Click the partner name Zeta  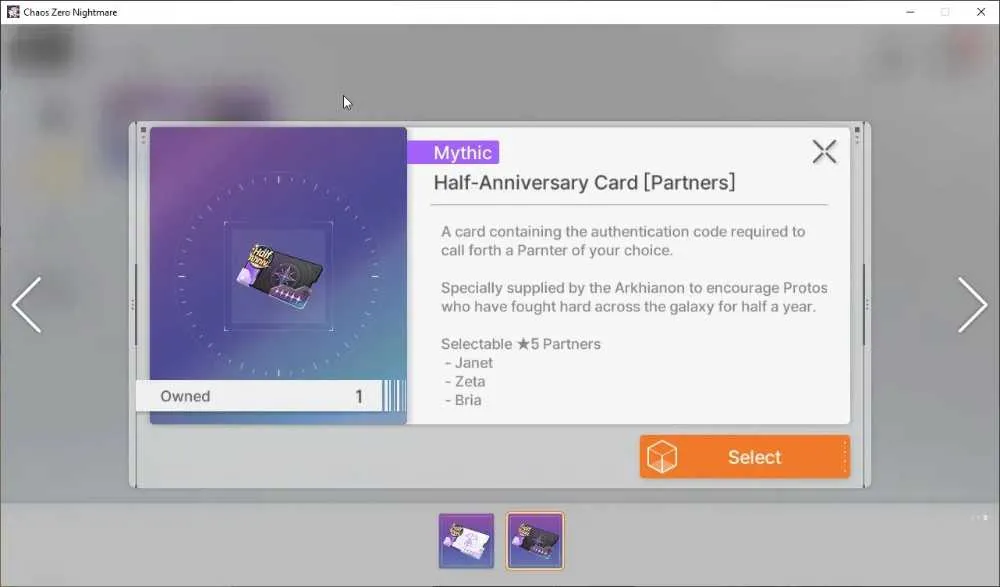[x=470, y=382]
